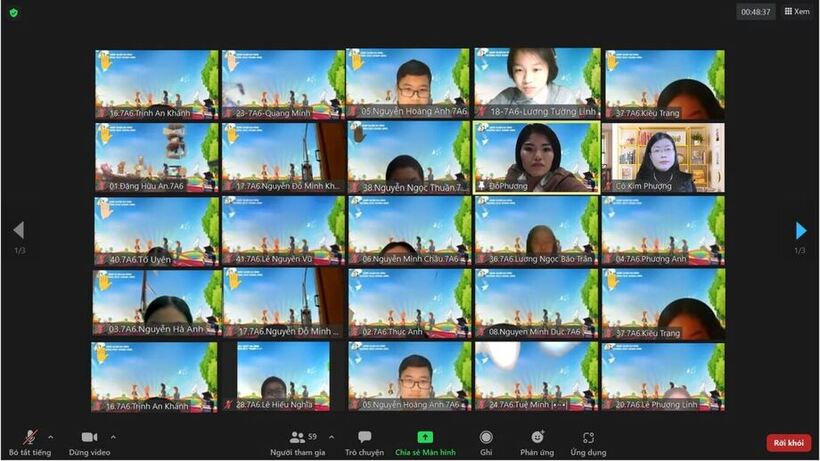
Task: Unmute microphone with Bỏ tắt tiếng
Action: coord(30,438)
